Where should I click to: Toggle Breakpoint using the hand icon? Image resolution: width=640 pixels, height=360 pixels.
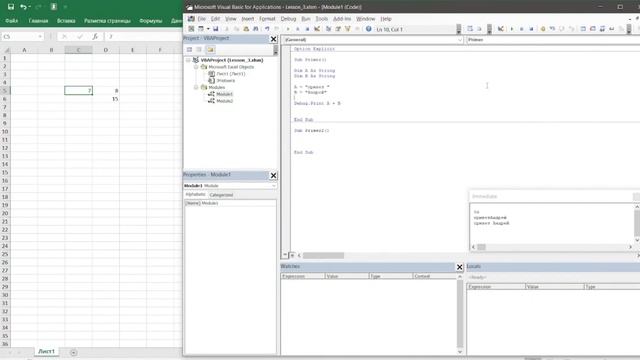point(543,29)
